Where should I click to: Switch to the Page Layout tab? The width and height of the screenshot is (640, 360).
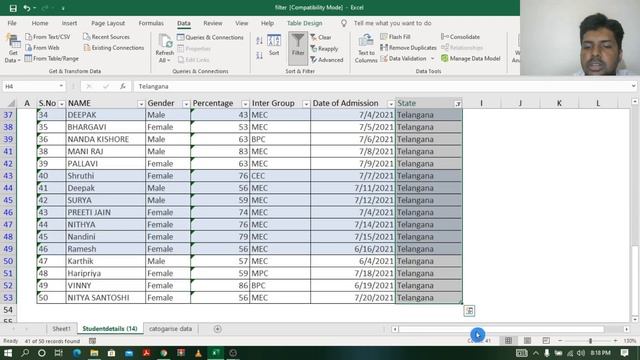coord(108,23)
